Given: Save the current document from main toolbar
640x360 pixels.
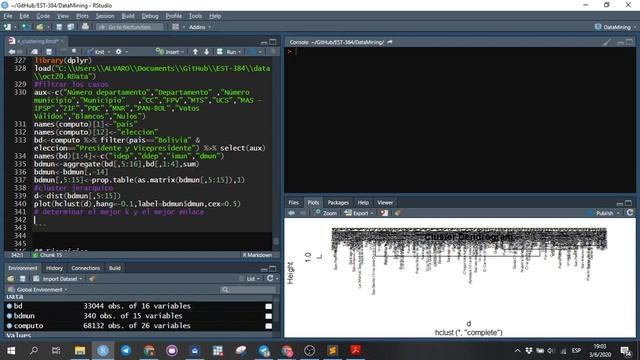Looking at the screenshot, I should (x=59, y=27).
